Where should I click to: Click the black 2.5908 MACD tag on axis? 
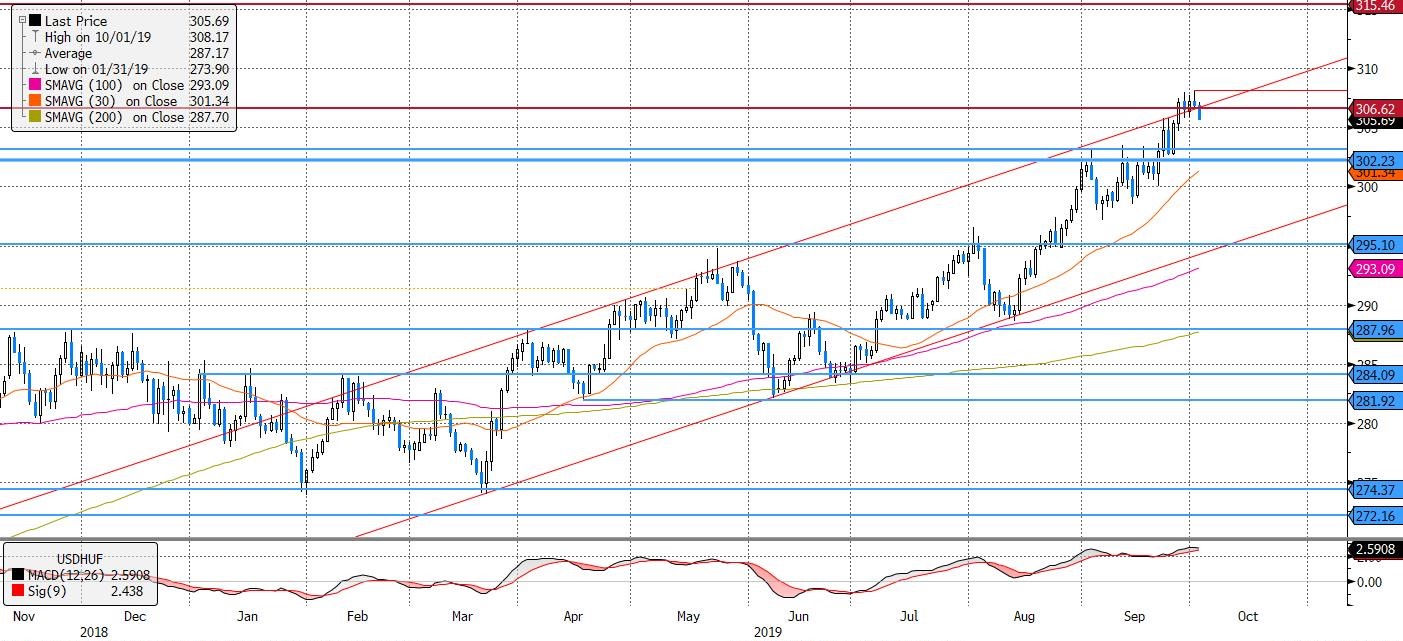pyautogui.click(x=1377, y=549)
